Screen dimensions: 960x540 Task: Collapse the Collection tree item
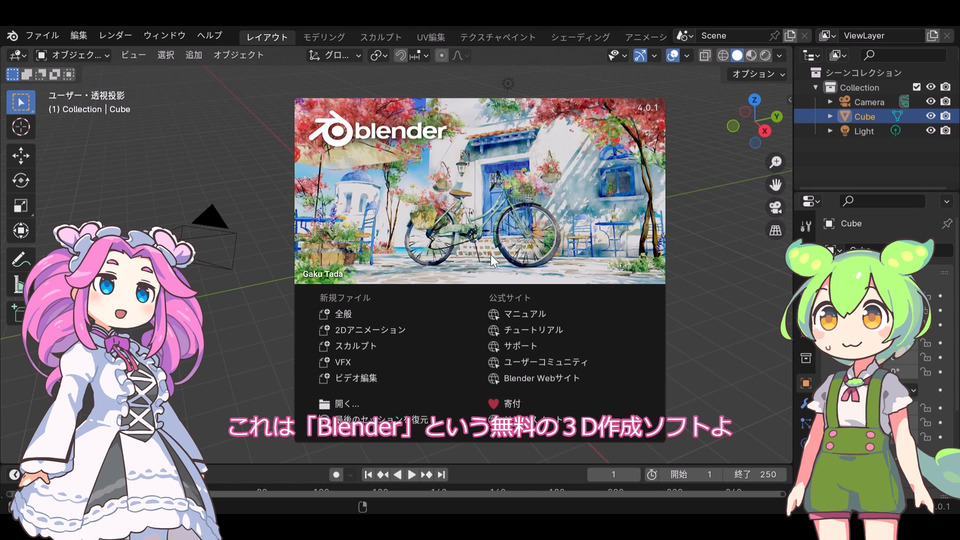816,87
